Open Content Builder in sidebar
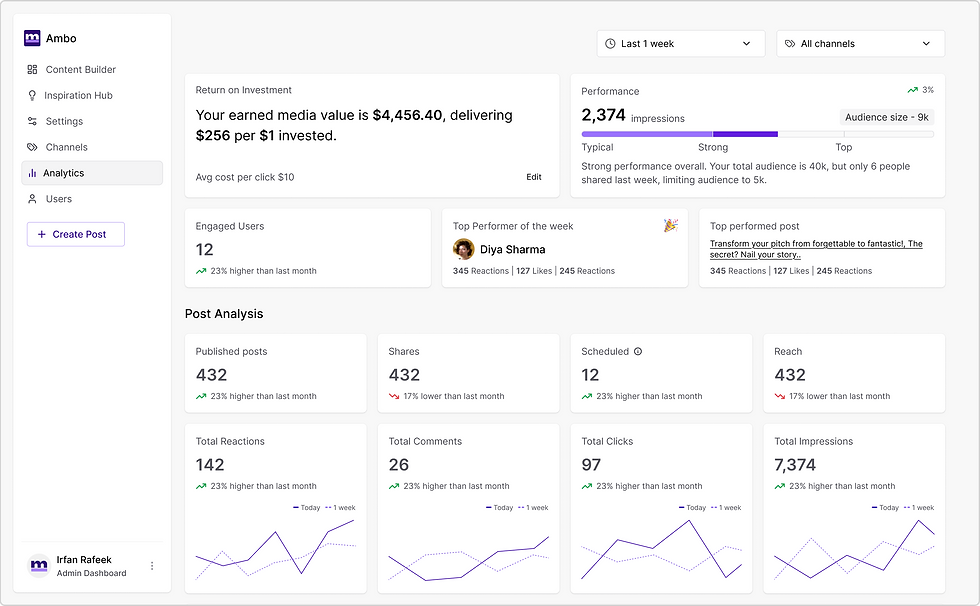This screenshot has height=606, width=980. (x=92, y=69)
